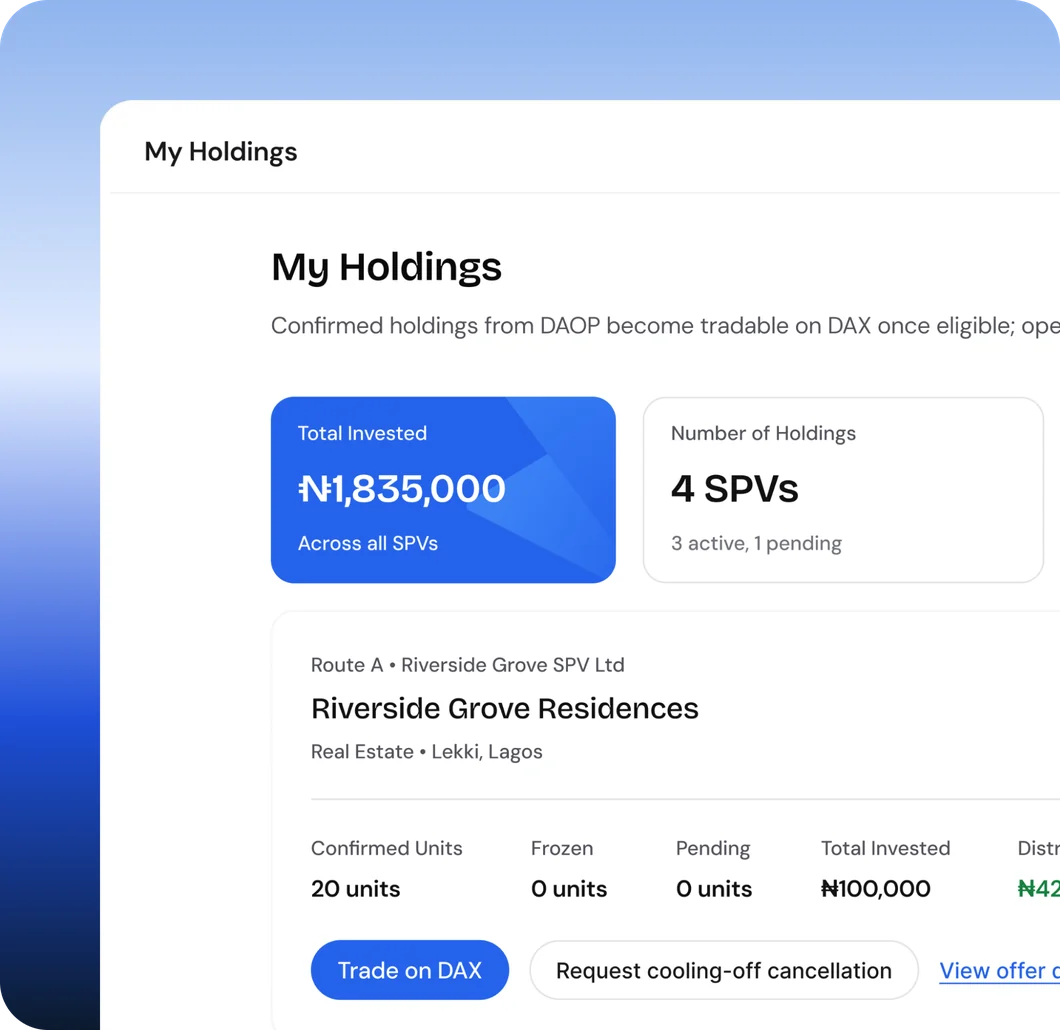Screen dimensions: 1060x1030
Task: Click the My Holdings header bar title
Action: pyautogui.click(x=220, y=151)
